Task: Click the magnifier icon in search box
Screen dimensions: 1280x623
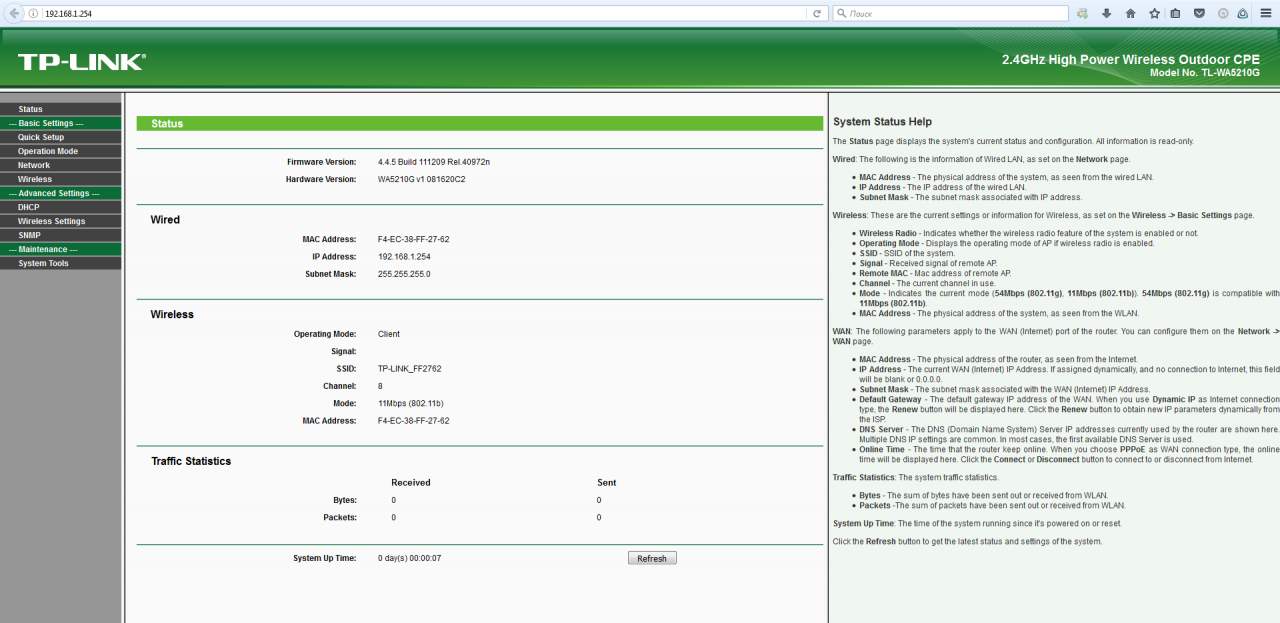Action: (x=842, y=13)
